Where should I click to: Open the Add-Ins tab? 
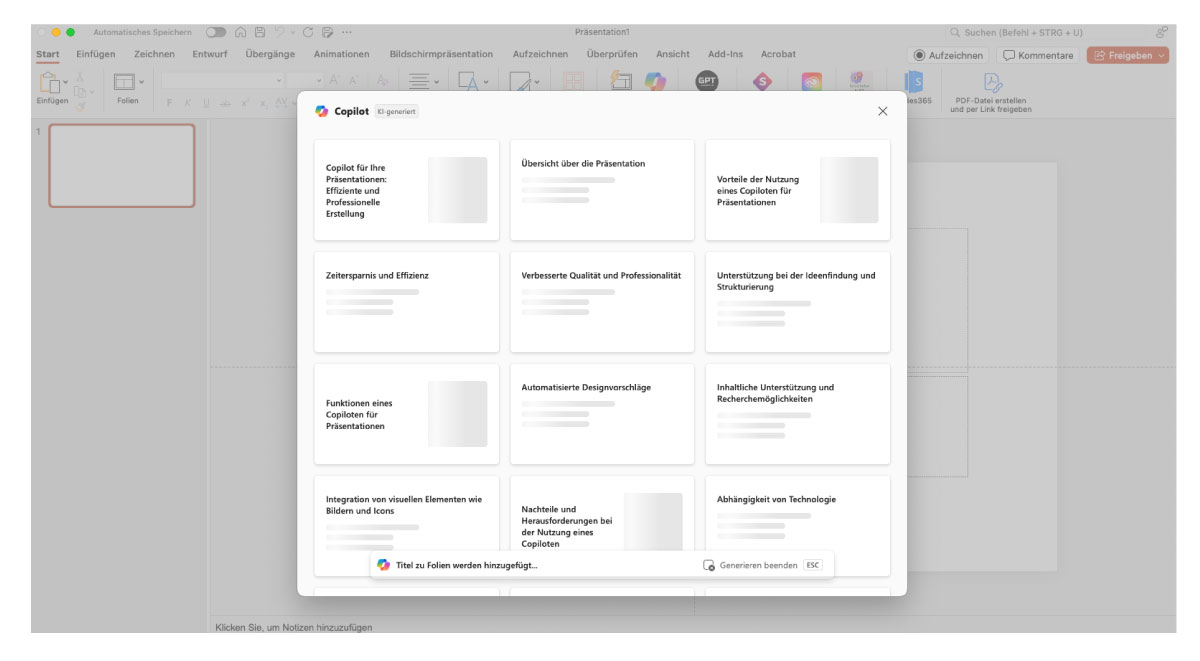[x=725, y=54]
